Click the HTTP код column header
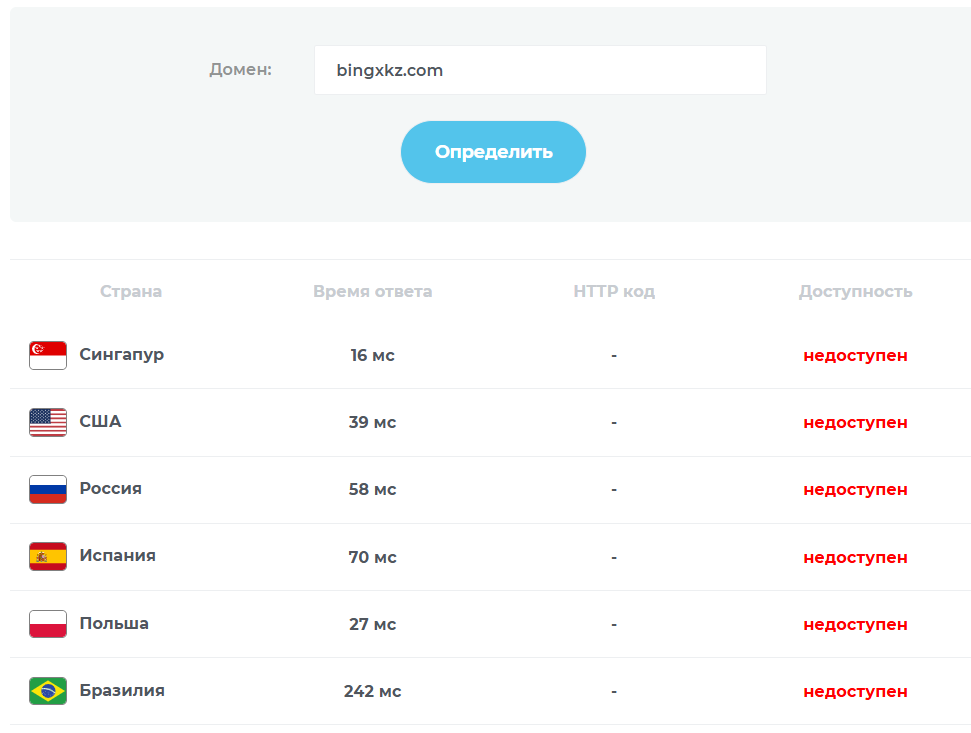This screenshot has height=733, width=971. pos(614,292)
